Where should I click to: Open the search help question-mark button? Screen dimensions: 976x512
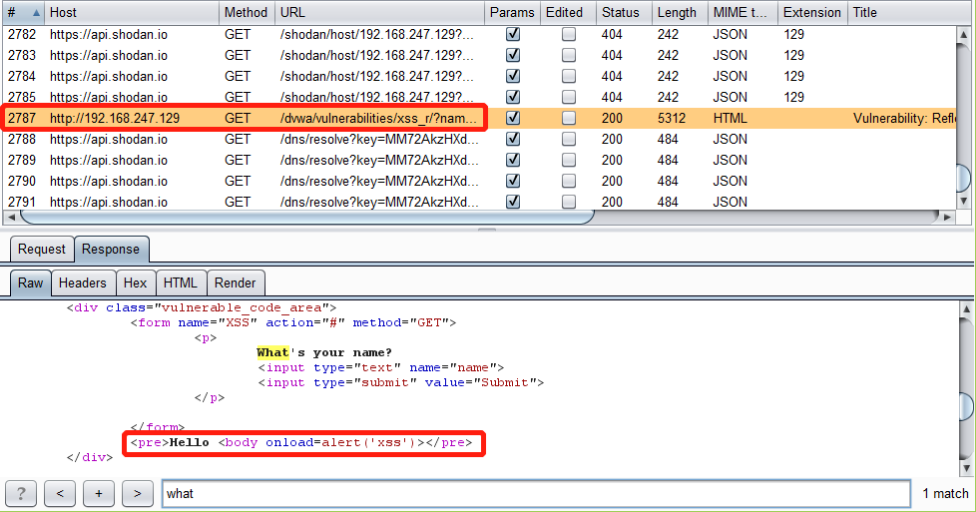coord(21,494)
